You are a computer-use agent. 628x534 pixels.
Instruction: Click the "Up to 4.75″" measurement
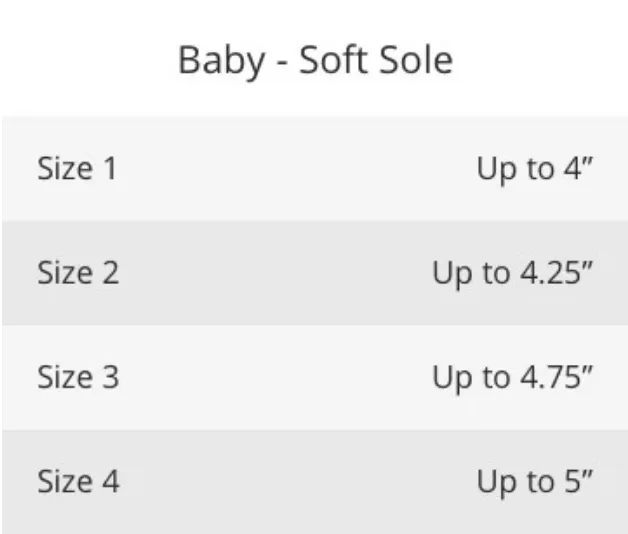coord(512,379)
